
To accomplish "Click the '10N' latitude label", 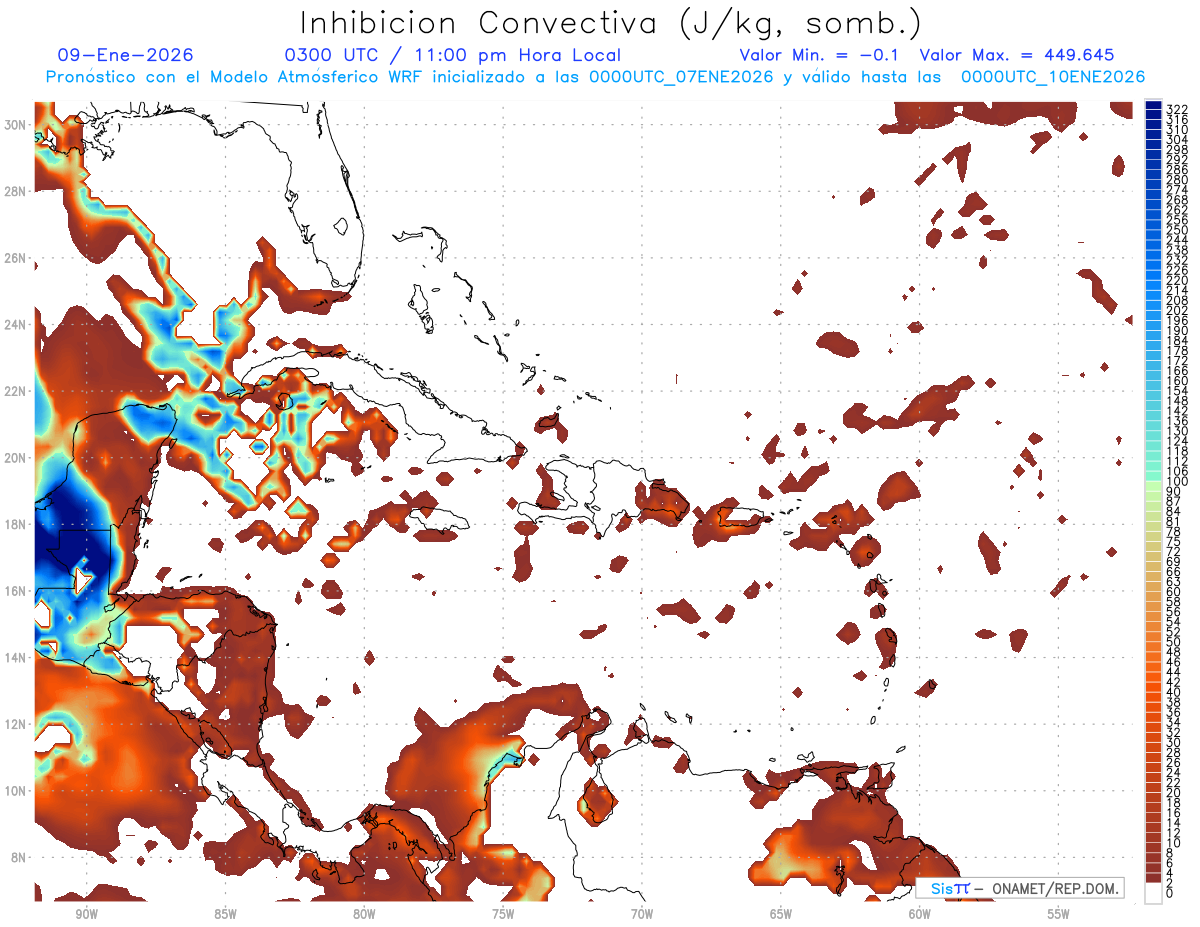I will (15, 791).
